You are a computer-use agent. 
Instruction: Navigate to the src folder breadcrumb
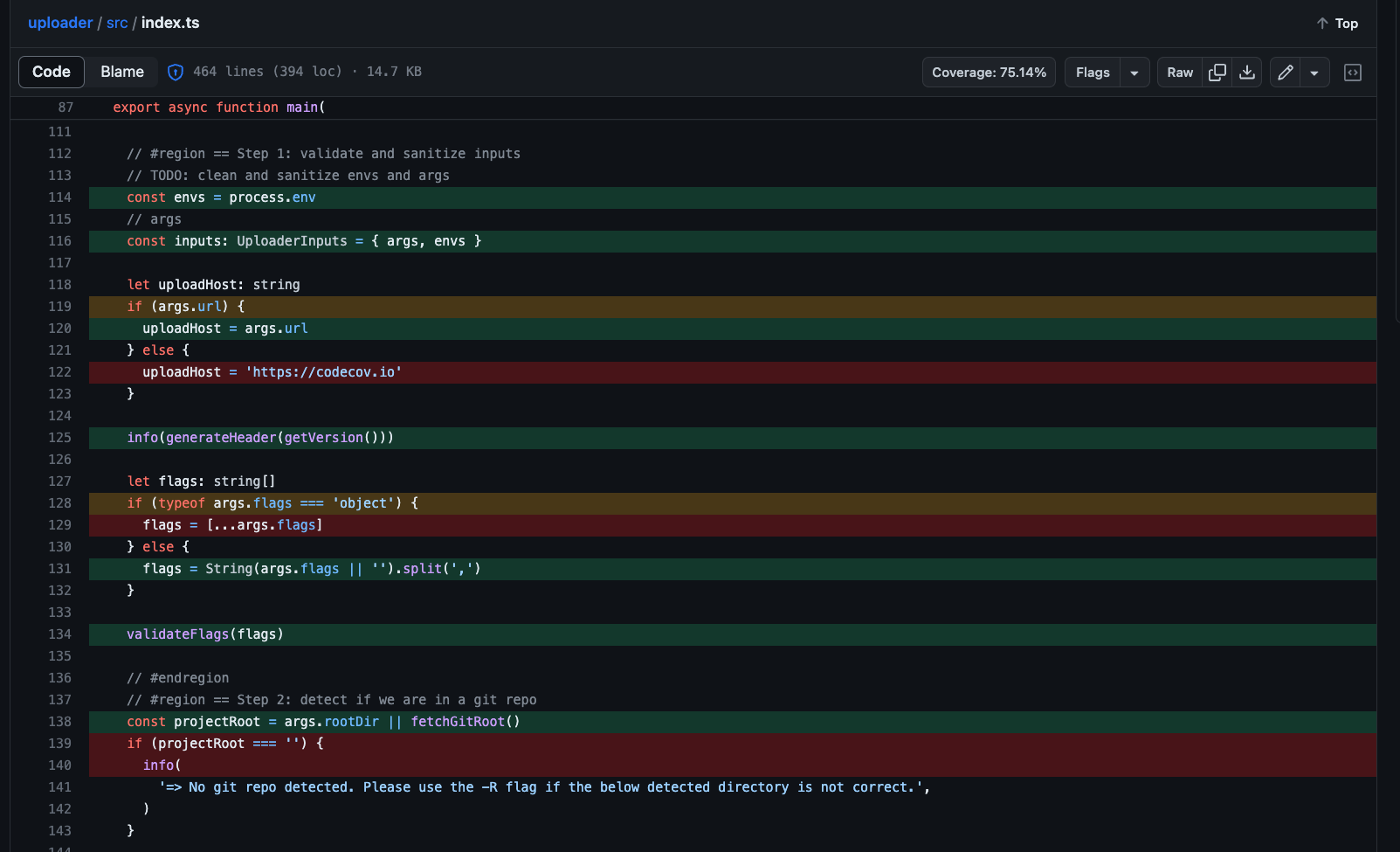[117, 23]
